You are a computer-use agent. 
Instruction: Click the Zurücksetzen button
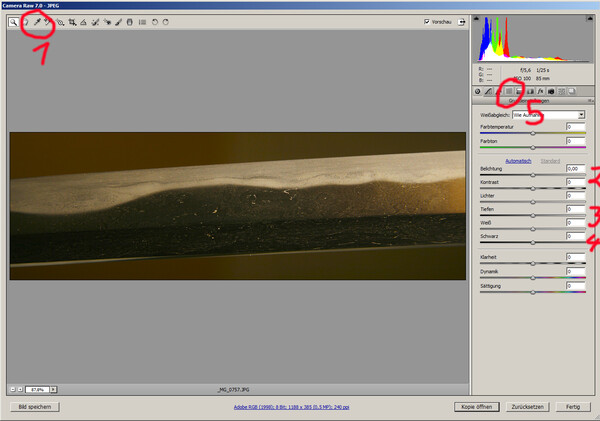pyautogui.click(x=528, y=407)
